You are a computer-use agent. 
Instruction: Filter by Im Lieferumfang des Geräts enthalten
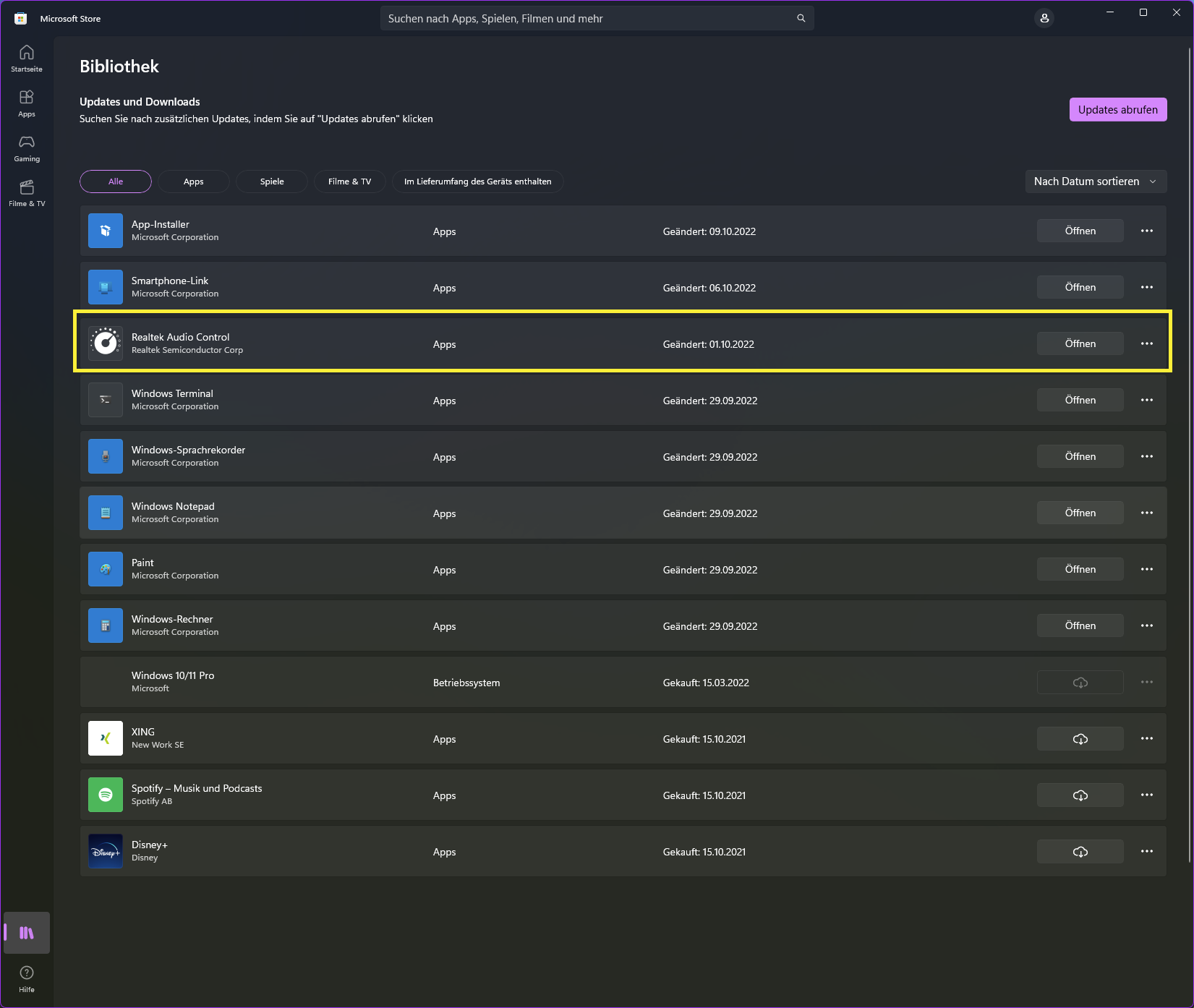pos(478,181)
